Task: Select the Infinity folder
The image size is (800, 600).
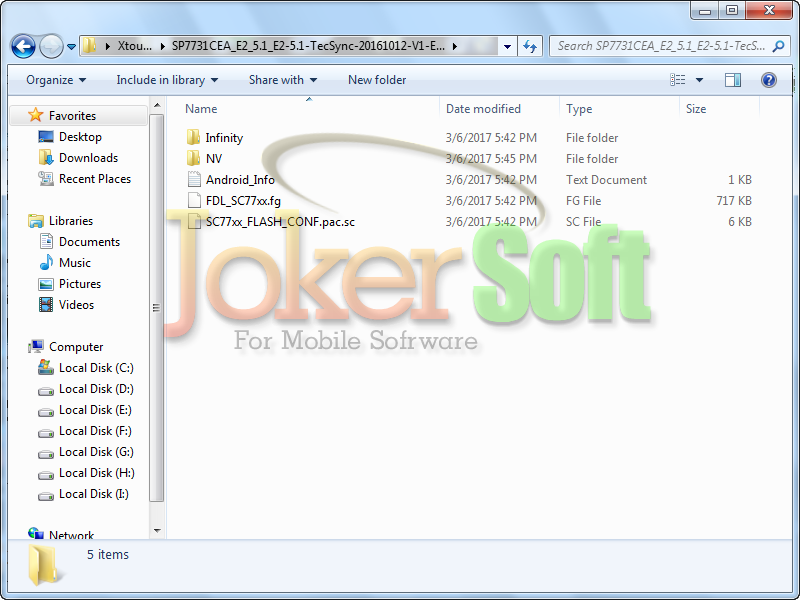Action: tap(224, 138)
